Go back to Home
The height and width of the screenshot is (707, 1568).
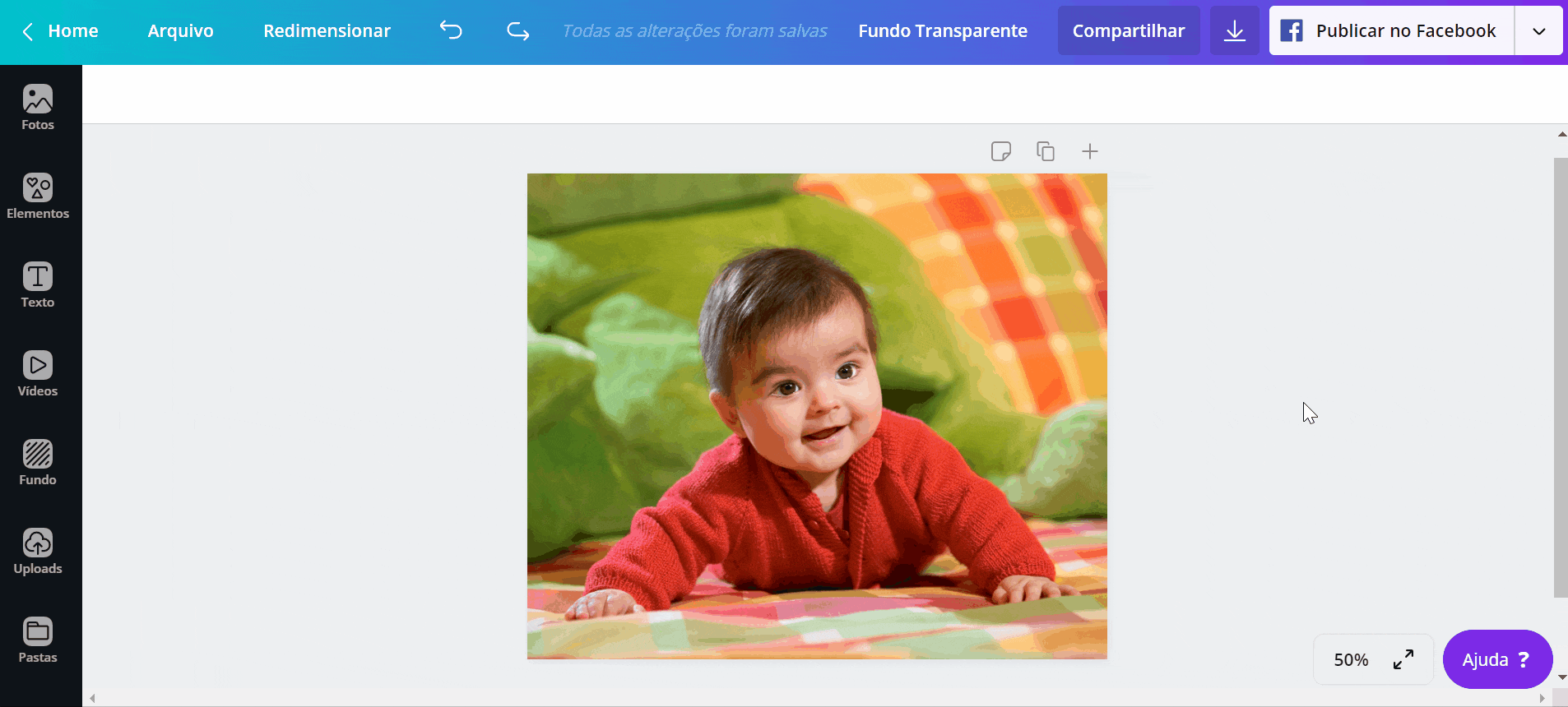point(61,30)
